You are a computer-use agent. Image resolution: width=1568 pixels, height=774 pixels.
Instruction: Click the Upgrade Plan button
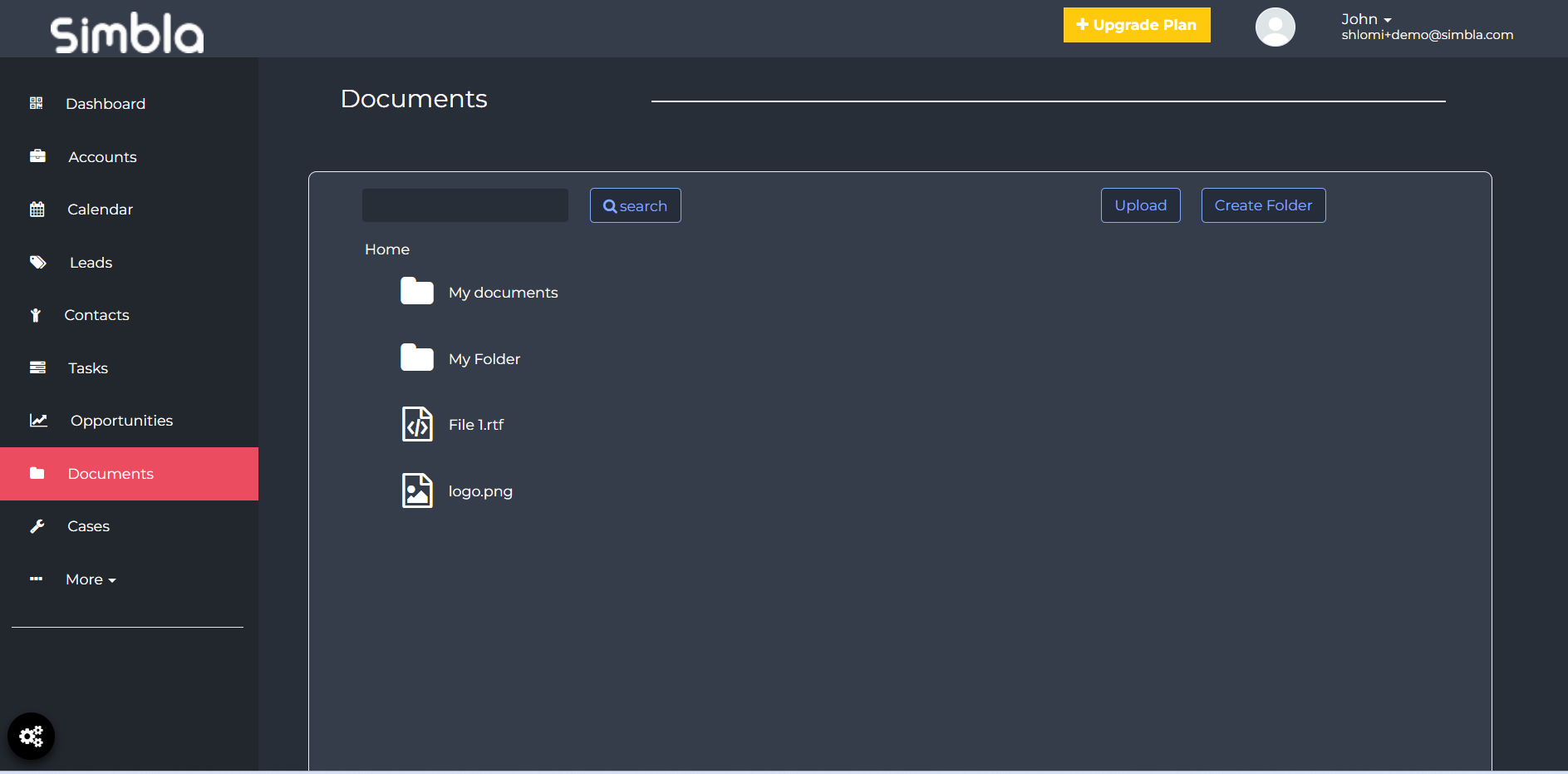(1137, 25)
